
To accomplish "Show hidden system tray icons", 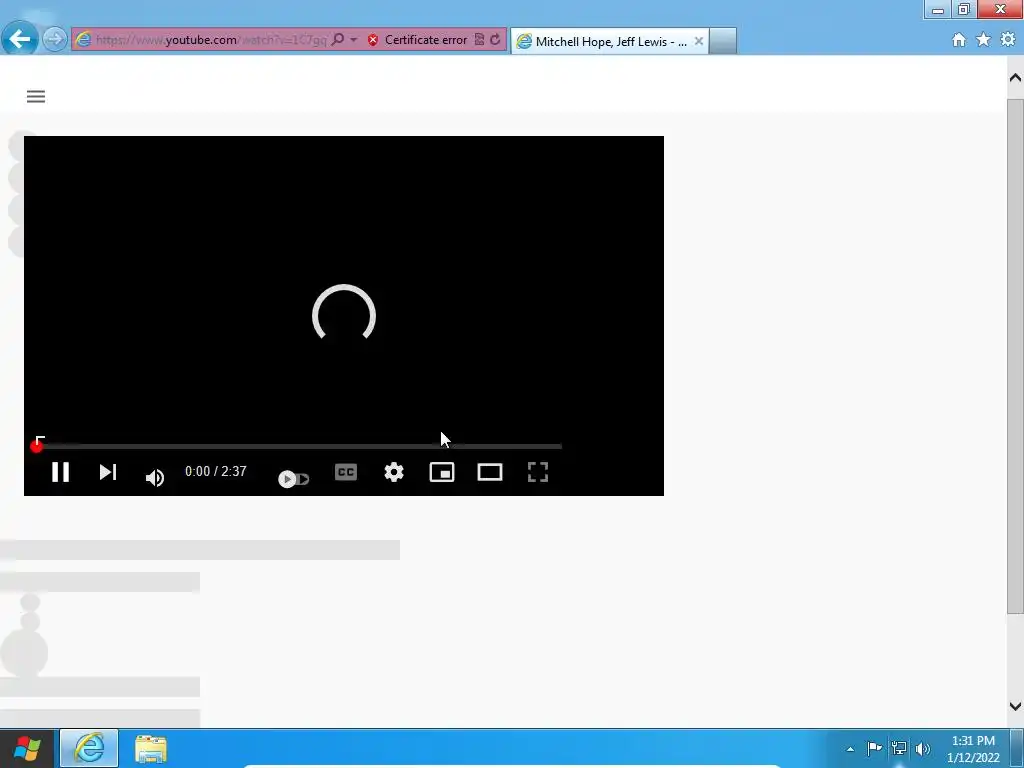I will tap(850, 749).
